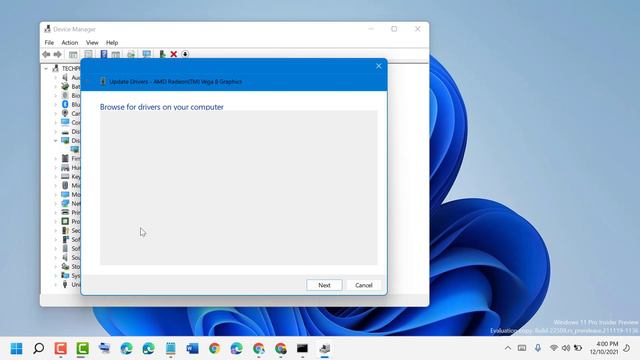Click the Back arrow in Device Manager toolbar
Image resolution: width=640 pixels, height=360 pixels.
click(46, 54)
